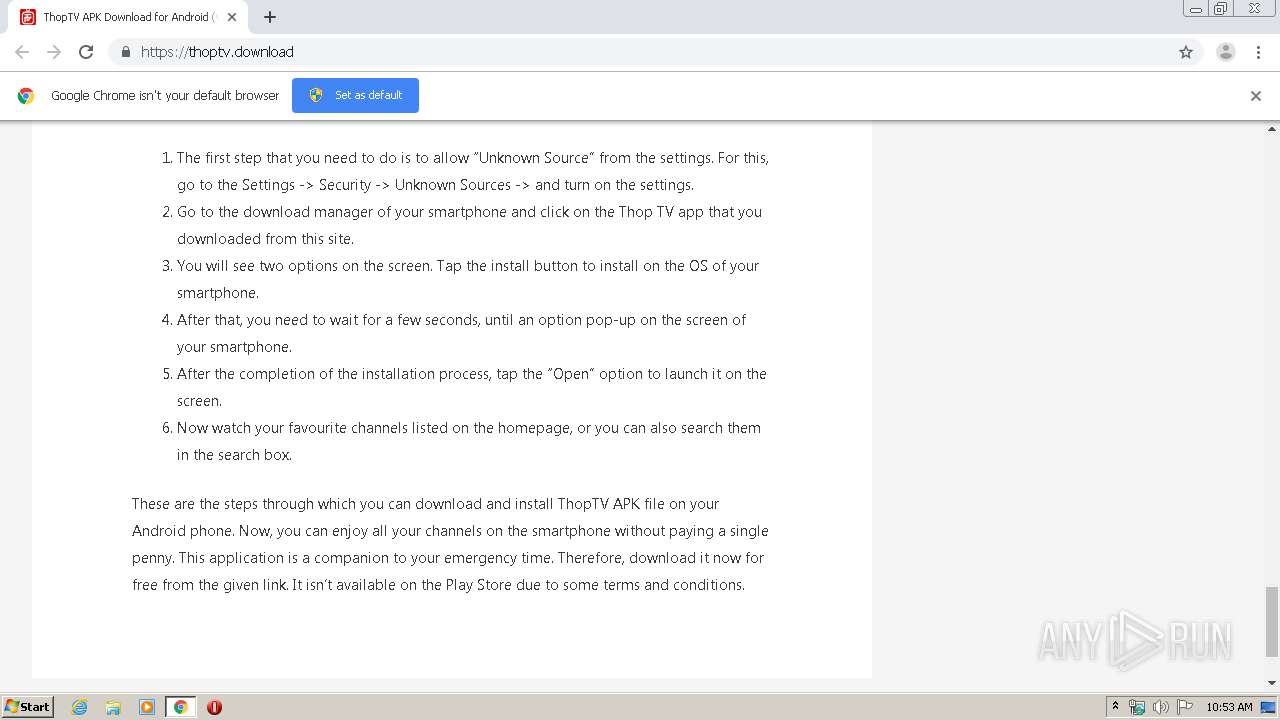Image resolution: width=1280 pixels, height=720 pixels.
Task: Select the ThopTV APK Download tab
Action: (128, 17)
